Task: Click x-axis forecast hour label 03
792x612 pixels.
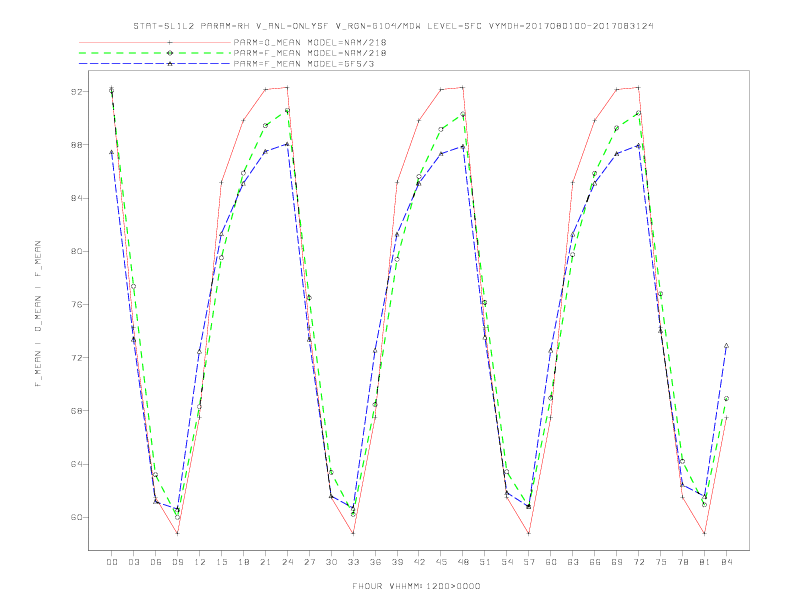Action: click(x=133, y=562)
